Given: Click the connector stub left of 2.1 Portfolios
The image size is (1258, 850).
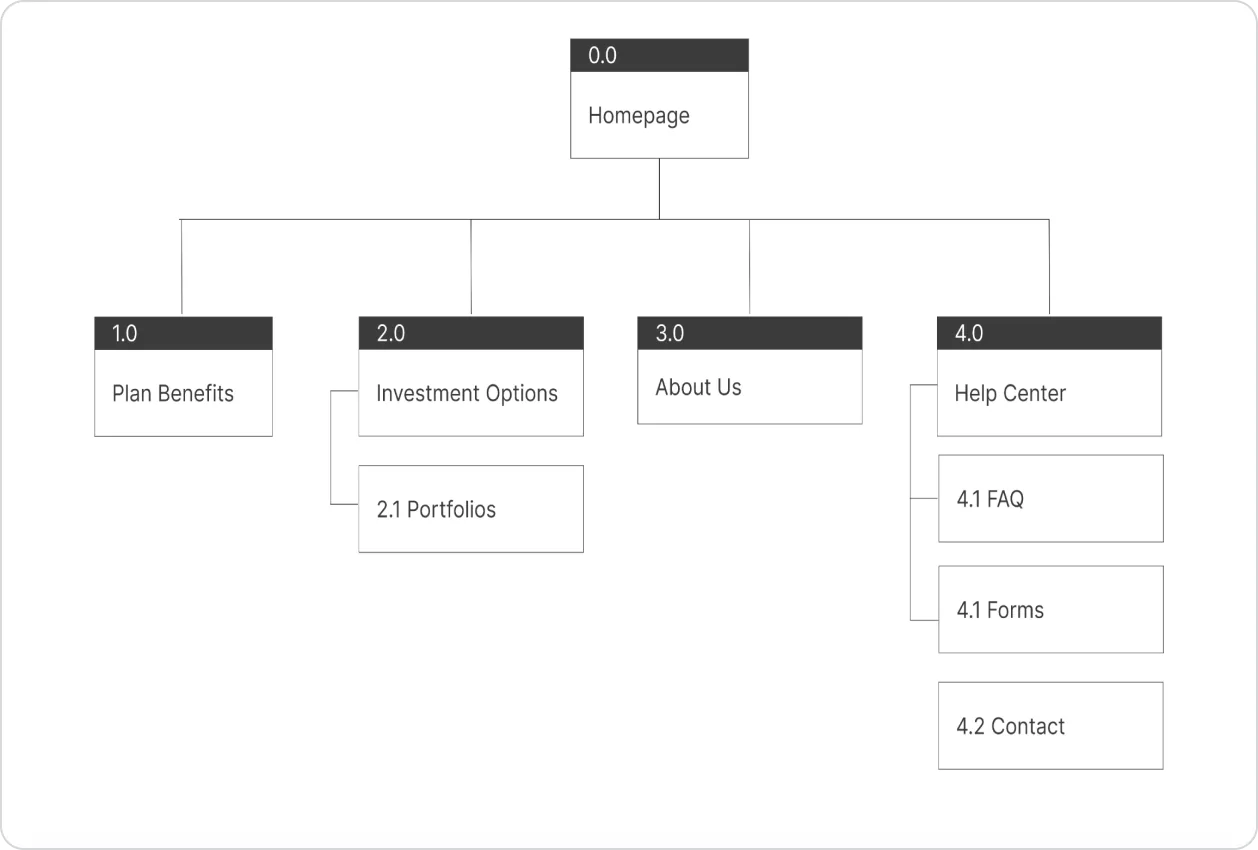Looking at the screenshot, I should [x=344, y=504].
